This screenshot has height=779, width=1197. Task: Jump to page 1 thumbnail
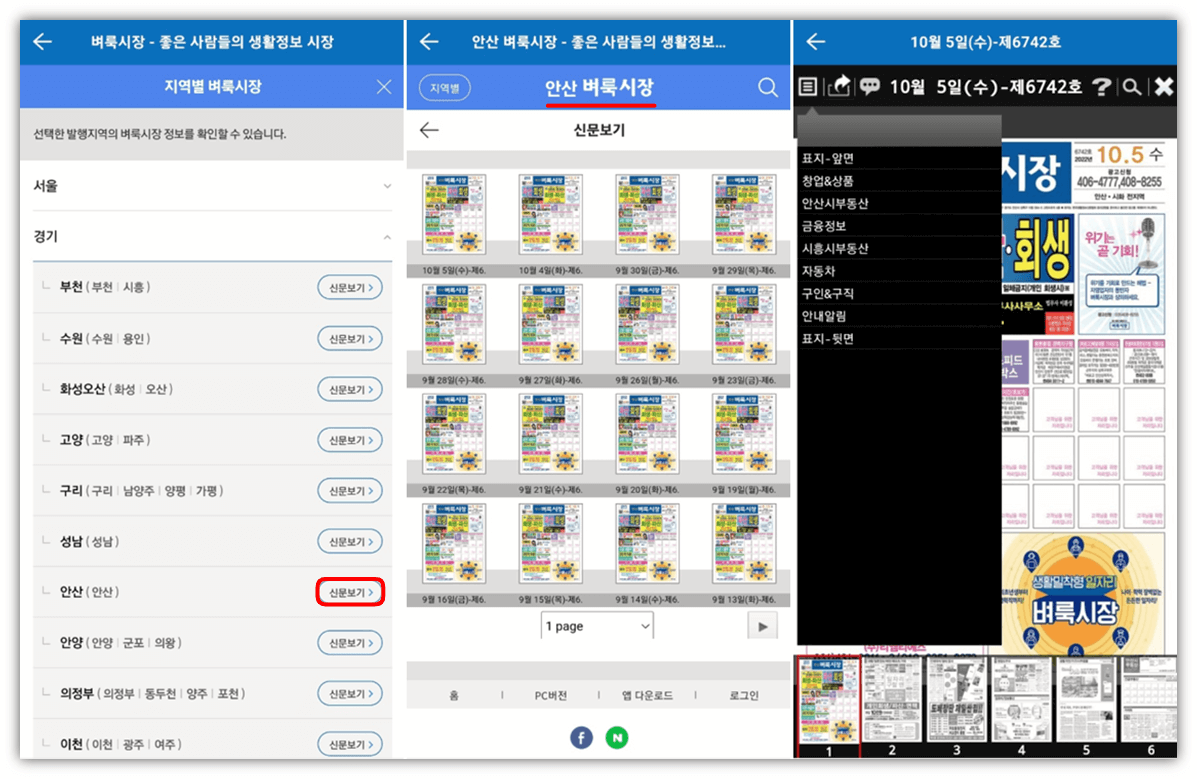(828, 706)
